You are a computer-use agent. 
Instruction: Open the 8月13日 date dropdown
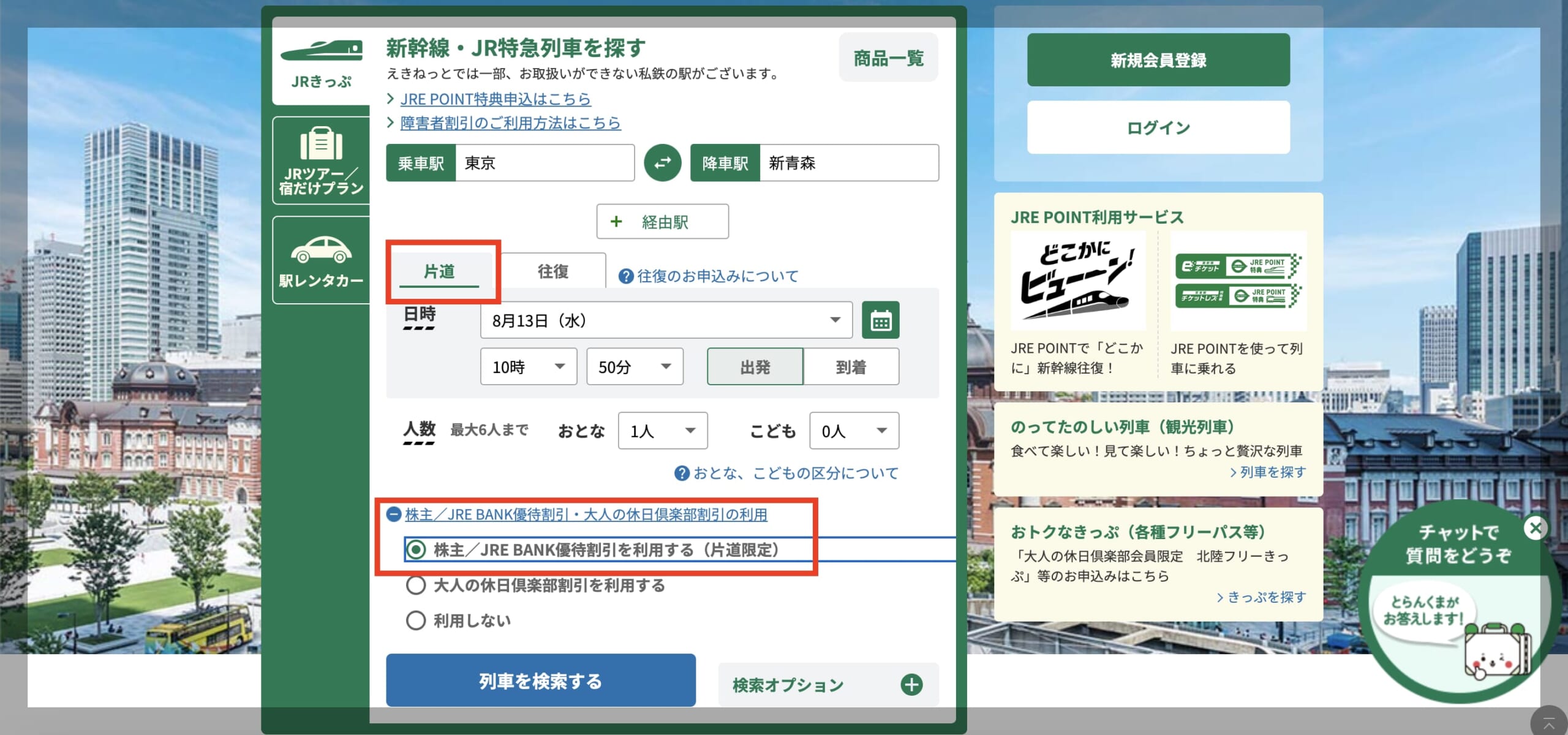click(666, 320)
